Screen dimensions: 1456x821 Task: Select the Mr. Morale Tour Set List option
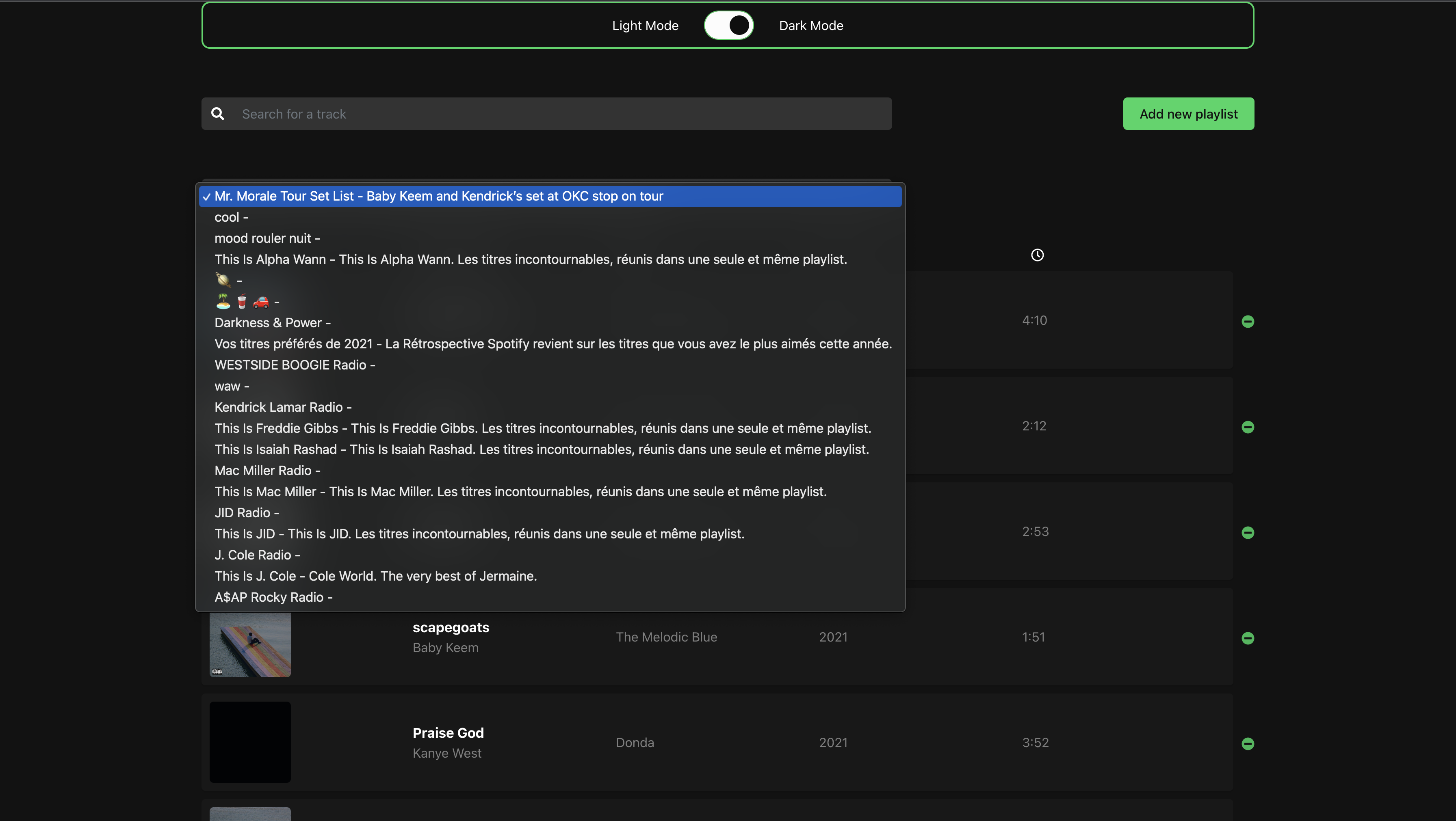click(x=438, y=196)
